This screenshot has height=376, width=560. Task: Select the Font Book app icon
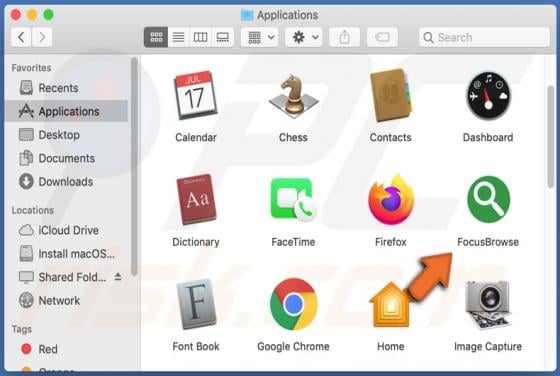(196, 304)
